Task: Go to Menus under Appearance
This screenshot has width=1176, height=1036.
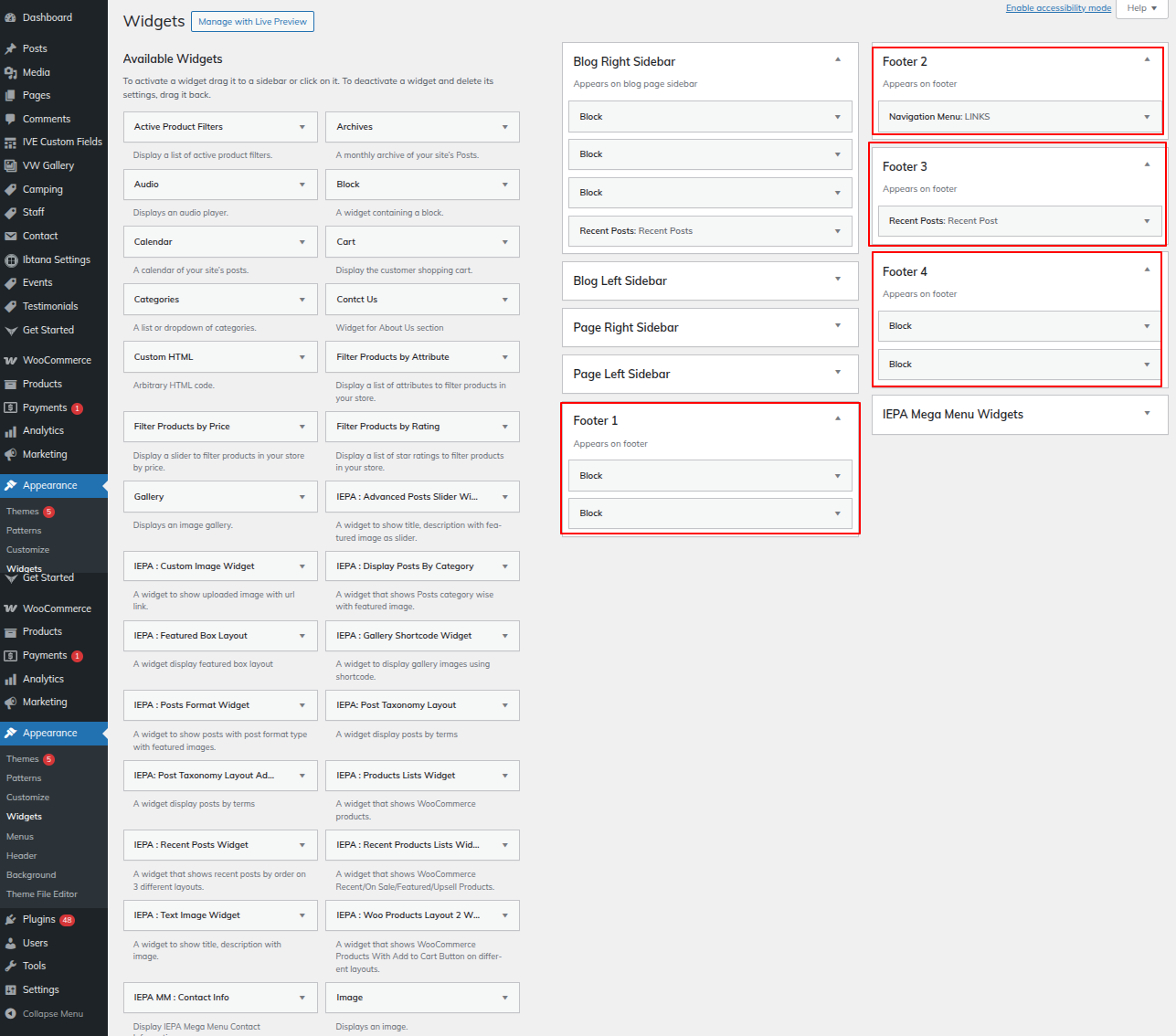Action: tap(20, 836)
